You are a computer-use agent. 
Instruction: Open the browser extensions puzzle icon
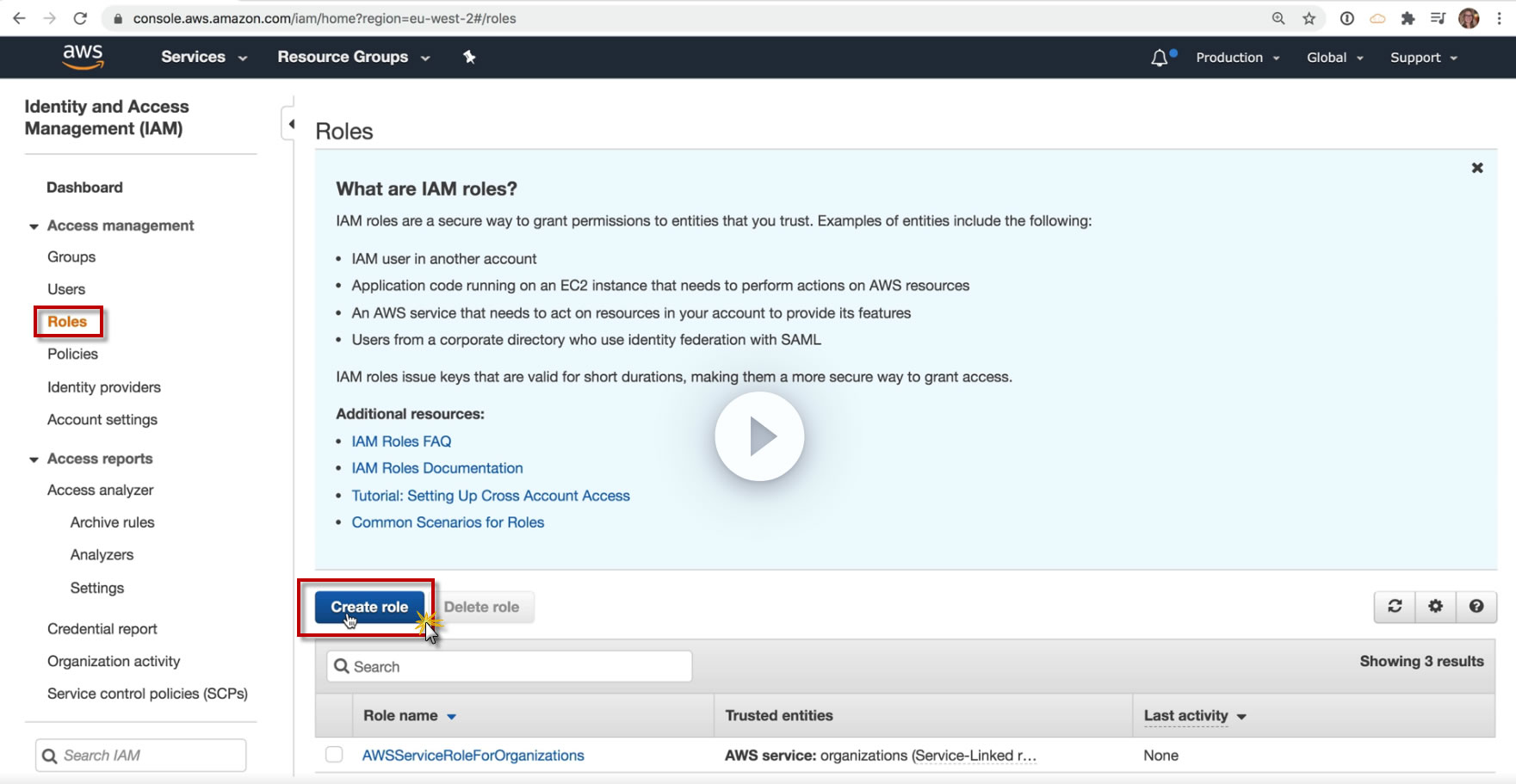pyautogui.click(x=1408, y=18)
